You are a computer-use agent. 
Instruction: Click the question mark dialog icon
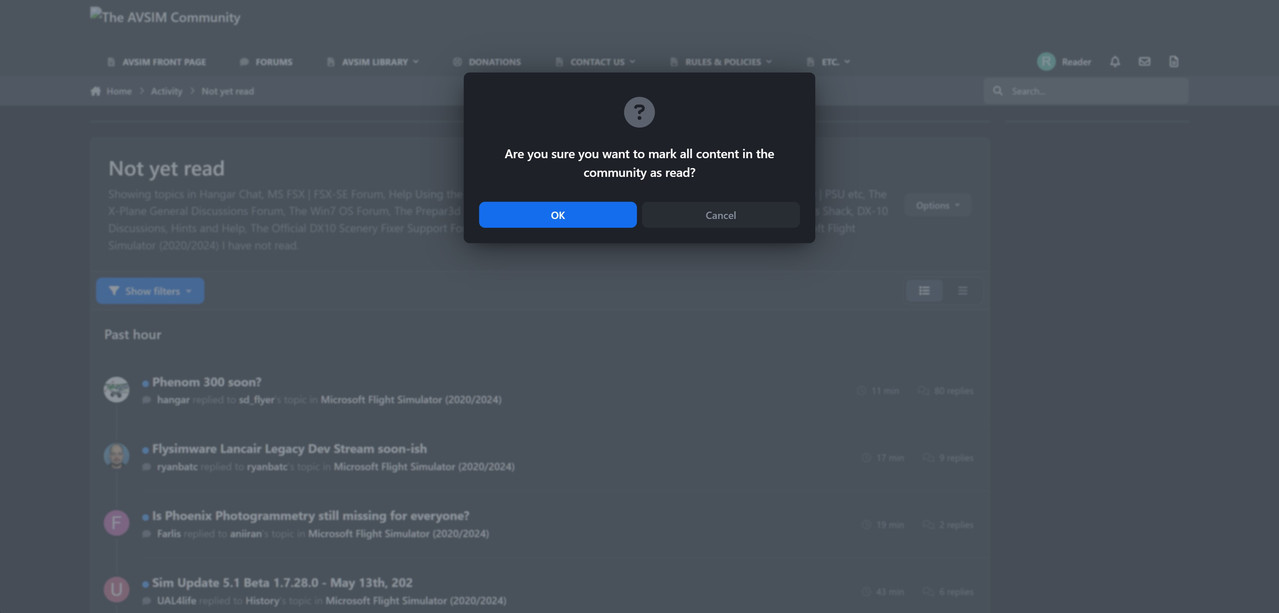coord(639,112)
